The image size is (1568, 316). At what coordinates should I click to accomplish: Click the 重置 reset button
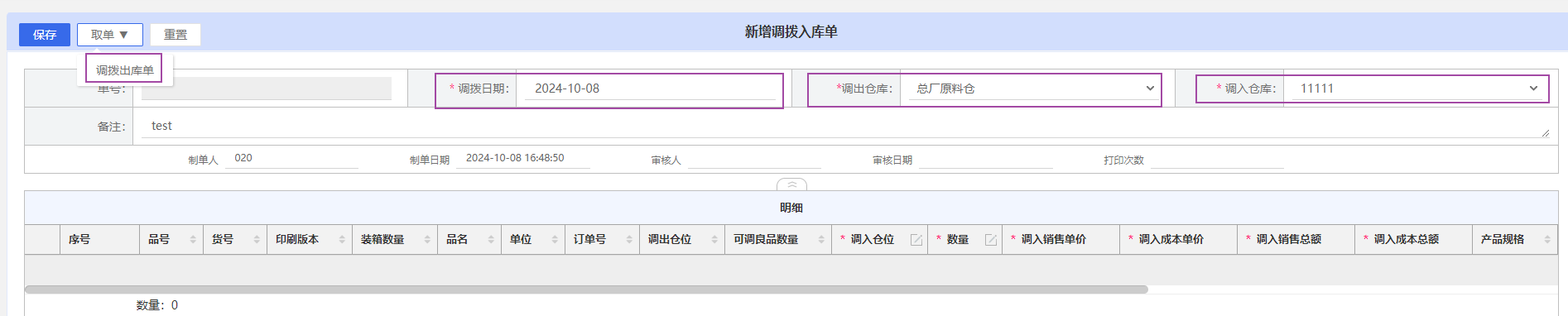[176, 35]
